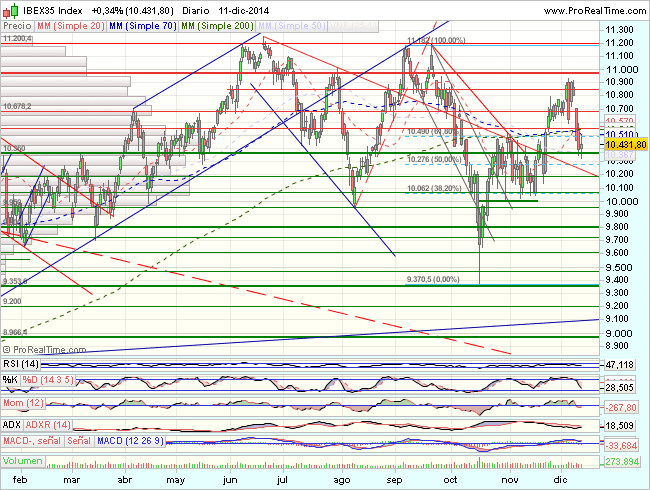Click the 11.000 price axis label
Image resolution: width=650 pixels, height=490 pixels.
pos(622,70)
